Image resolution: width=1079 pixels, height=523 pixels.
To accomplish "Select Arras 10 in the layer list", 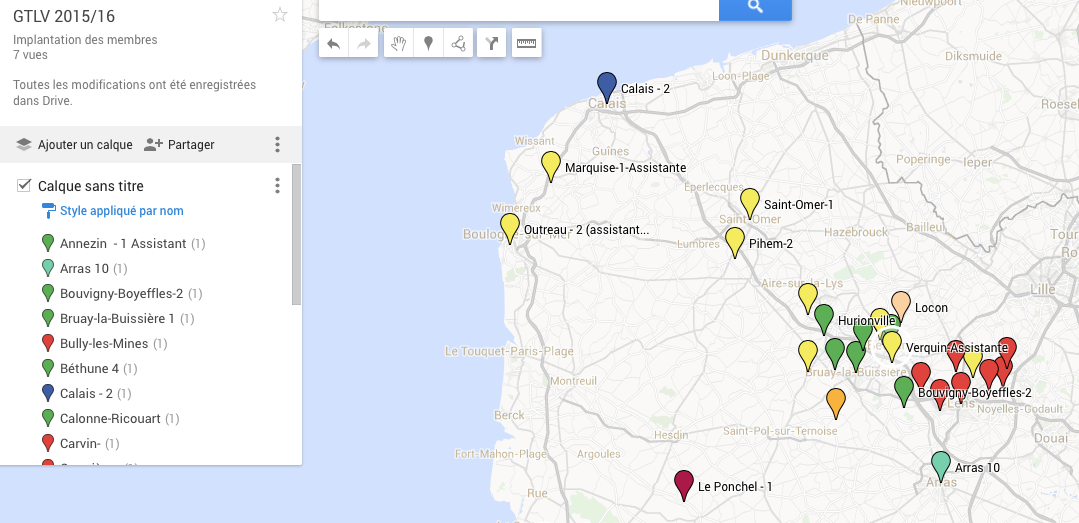I will 84,268.
